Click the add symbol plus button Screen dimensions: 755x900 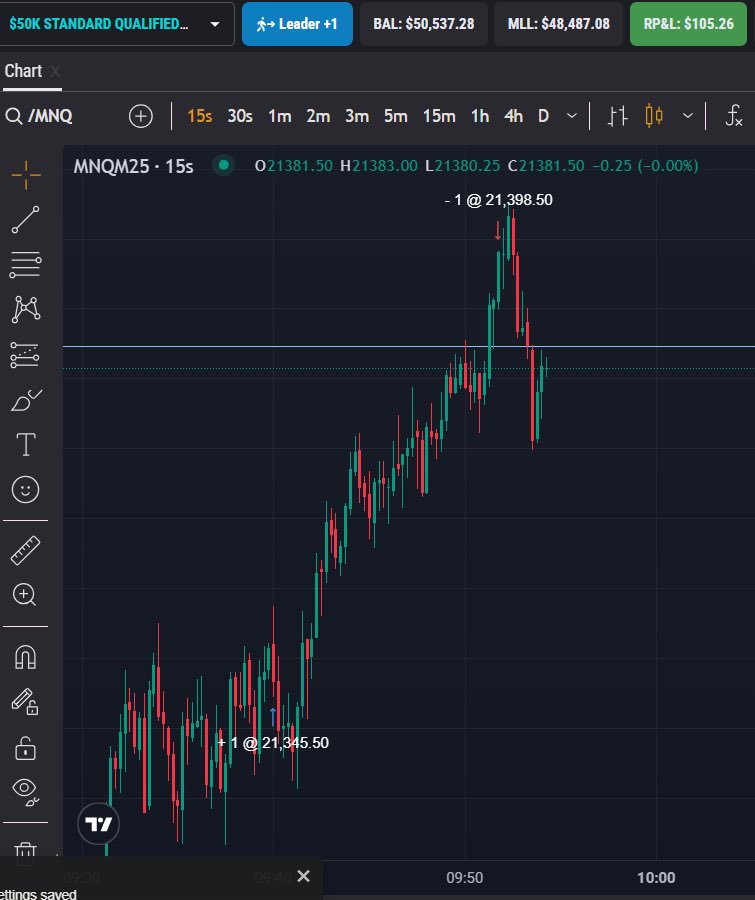pos(141,116)
